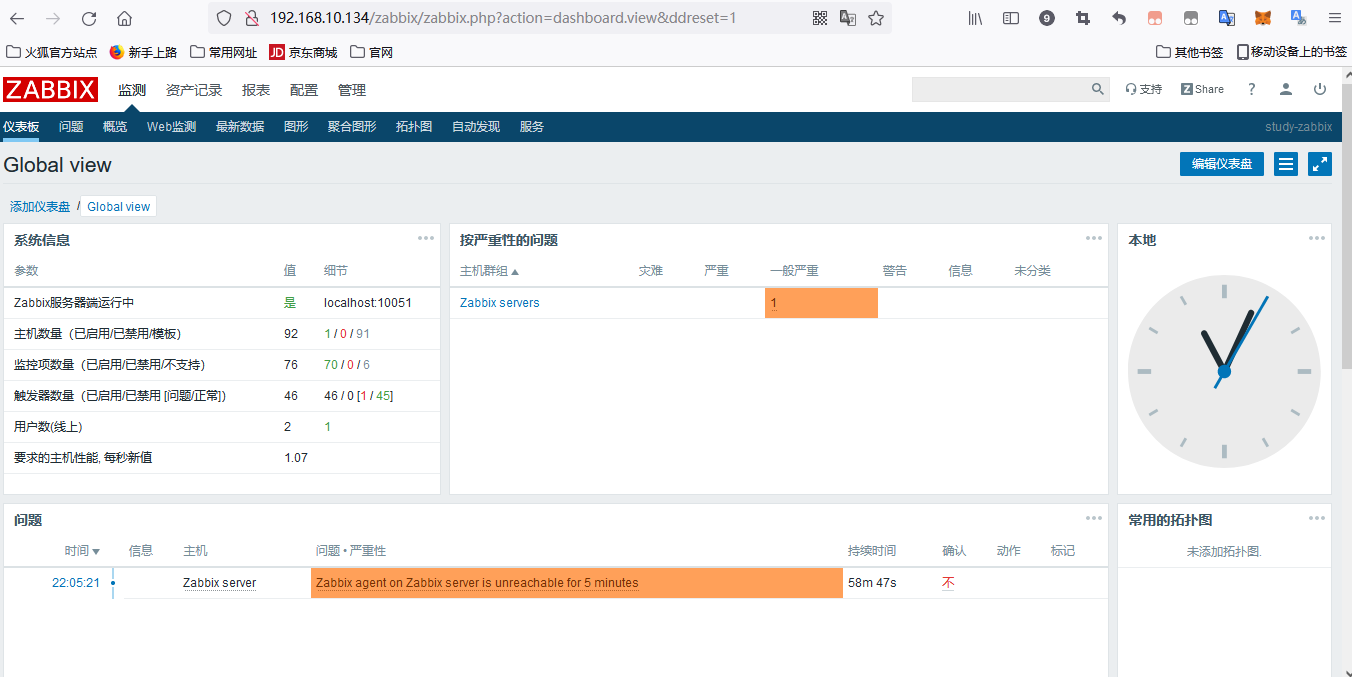1352x677 pixels.
Task: Show the browser sidebar
Action: (x=1011, y=18)
